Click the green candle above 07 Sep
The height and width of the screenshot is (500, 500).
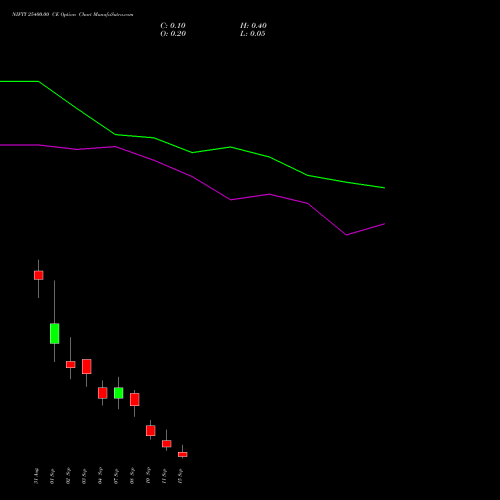(x=119, y=393)
